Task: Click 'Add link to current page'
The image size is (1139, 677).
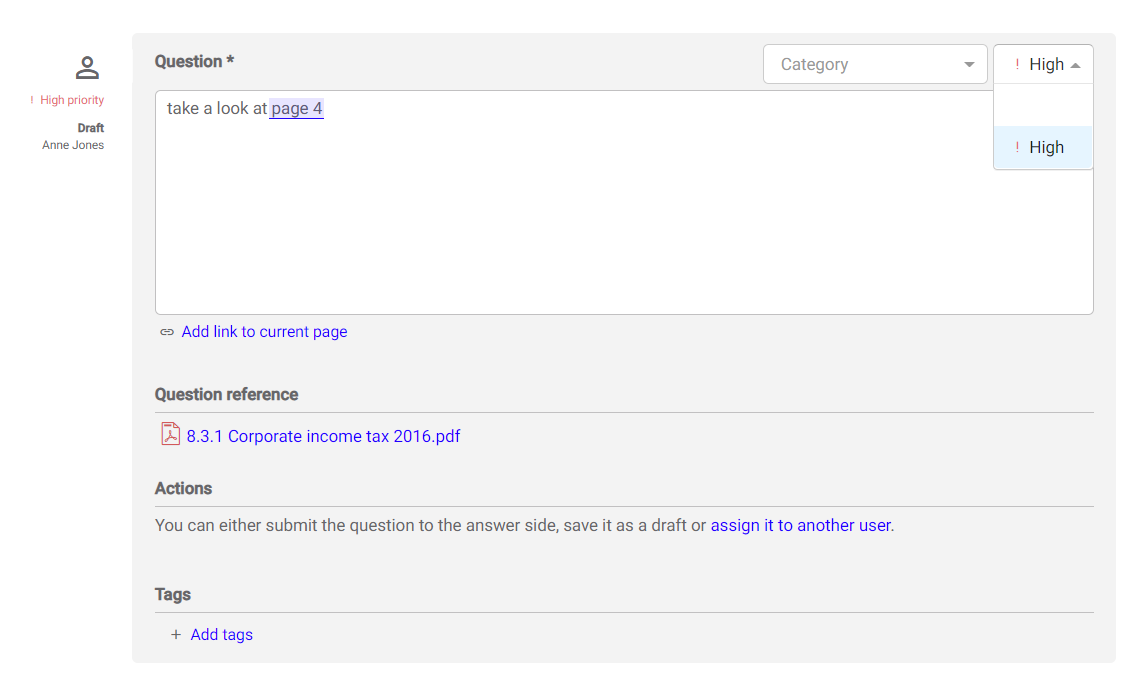Action: point(264,332)
